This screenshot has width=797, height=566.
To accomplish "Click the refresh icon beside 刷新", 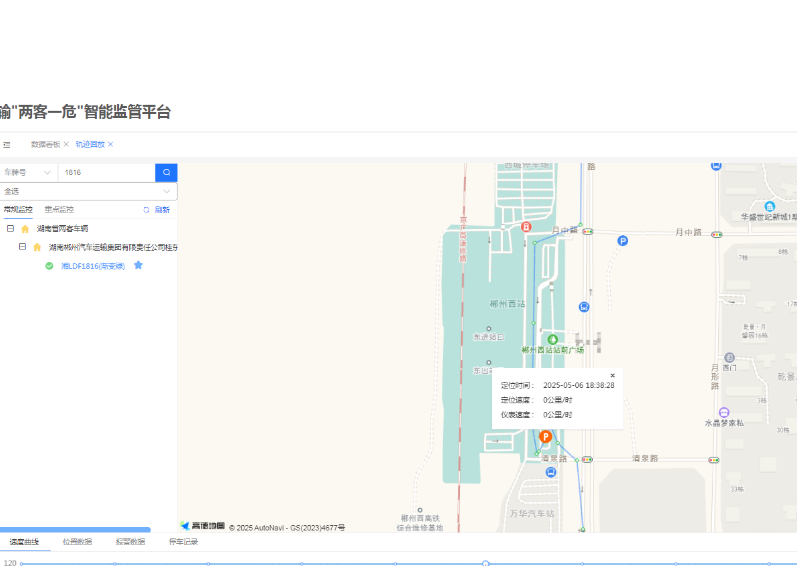I will pyautogui.click(x=146, y=210).
